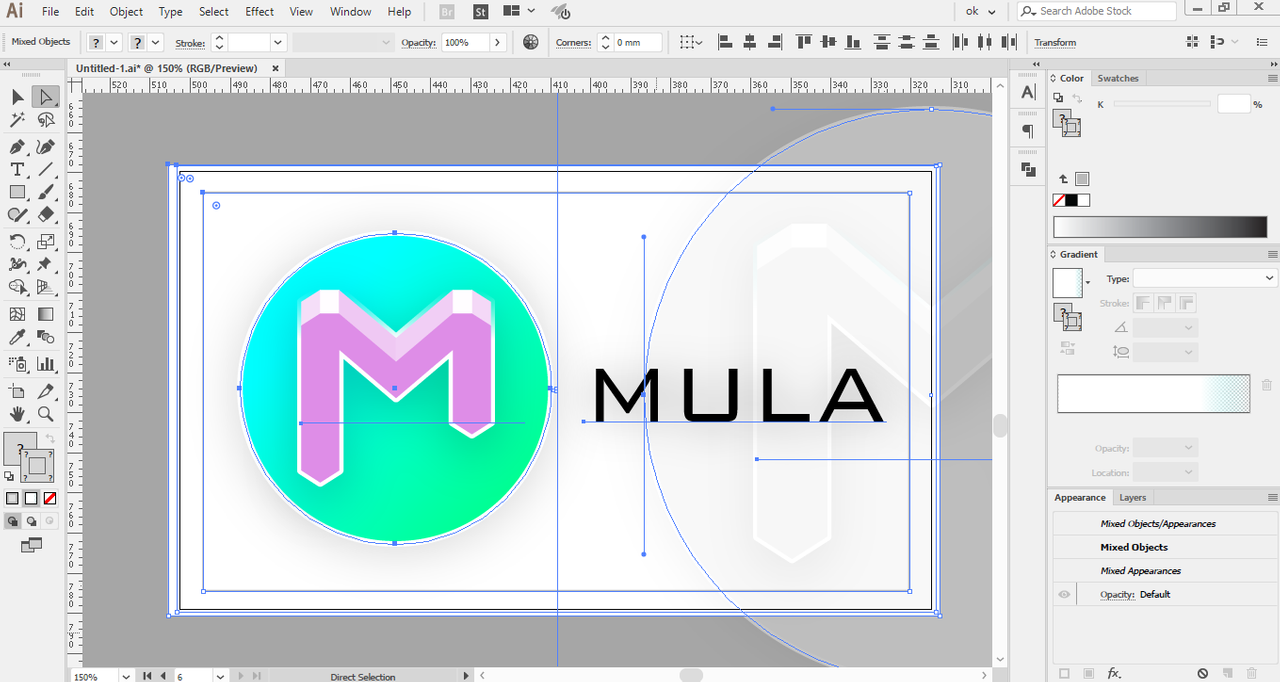This screenshot has width=1280, height=682.
Task: Select the Blend tool
Action: (x=45, y=337)
